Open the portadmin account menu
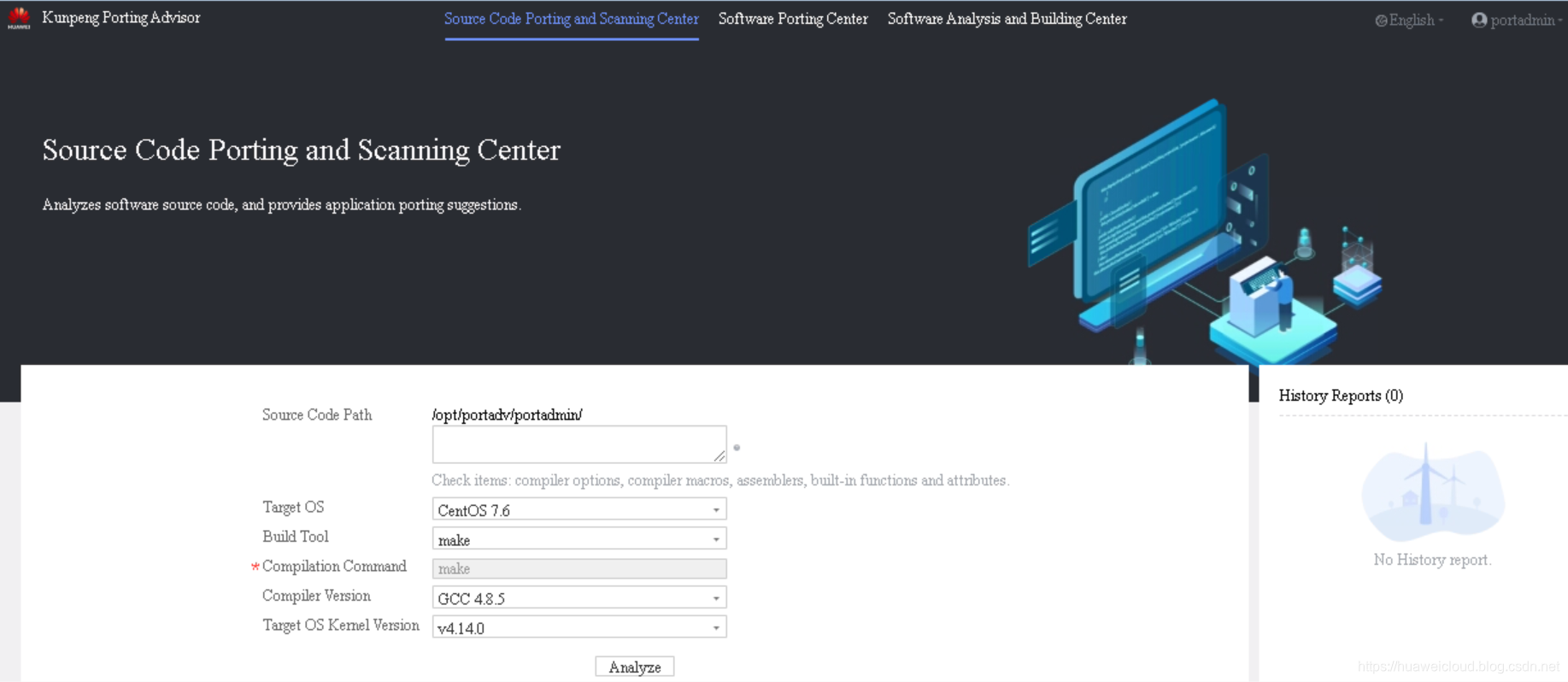The width and height of the screenshot is (1568, 682). [x=1517, y=21]
